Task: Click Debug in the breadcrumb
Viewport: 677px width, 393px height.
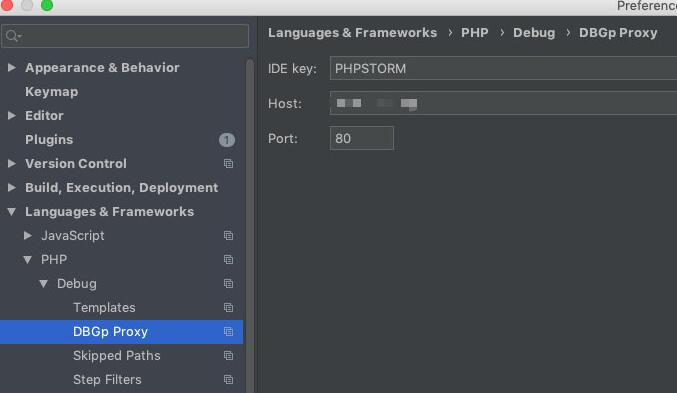Action: 534,33
